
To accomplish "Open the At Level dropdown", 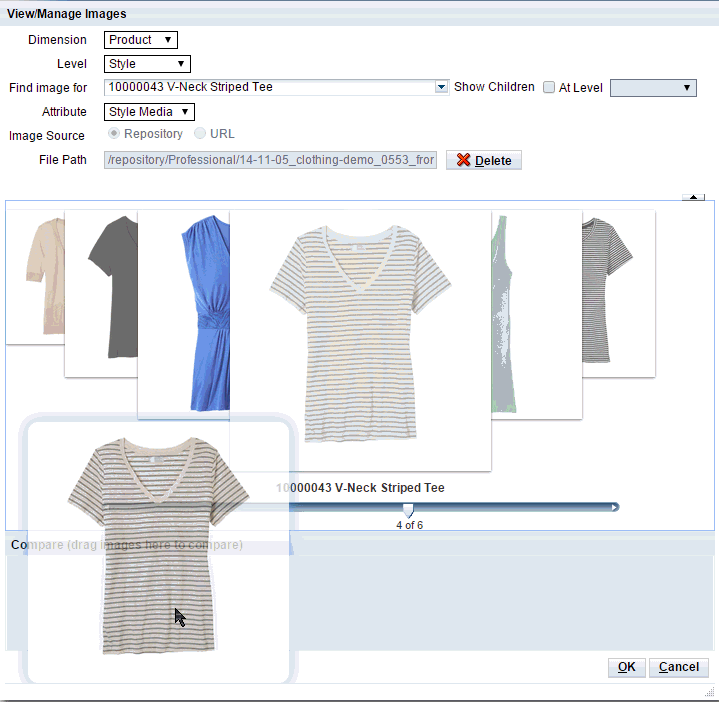I will tap(653, 88).
